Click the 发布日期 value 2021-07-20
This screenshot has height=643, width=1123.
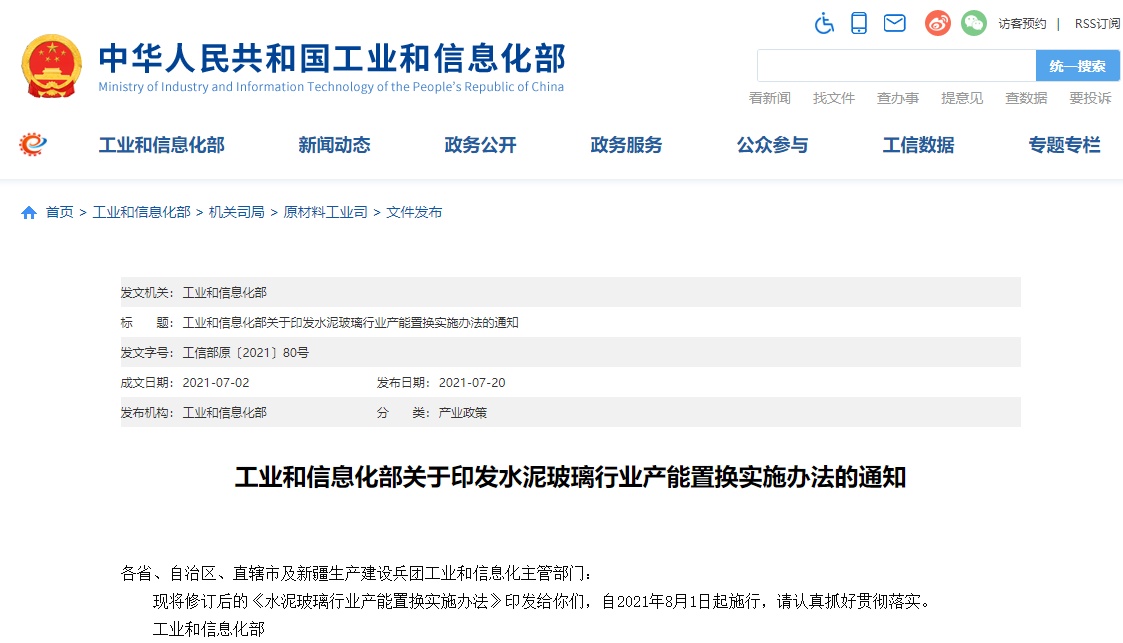(x=473, y=383)
